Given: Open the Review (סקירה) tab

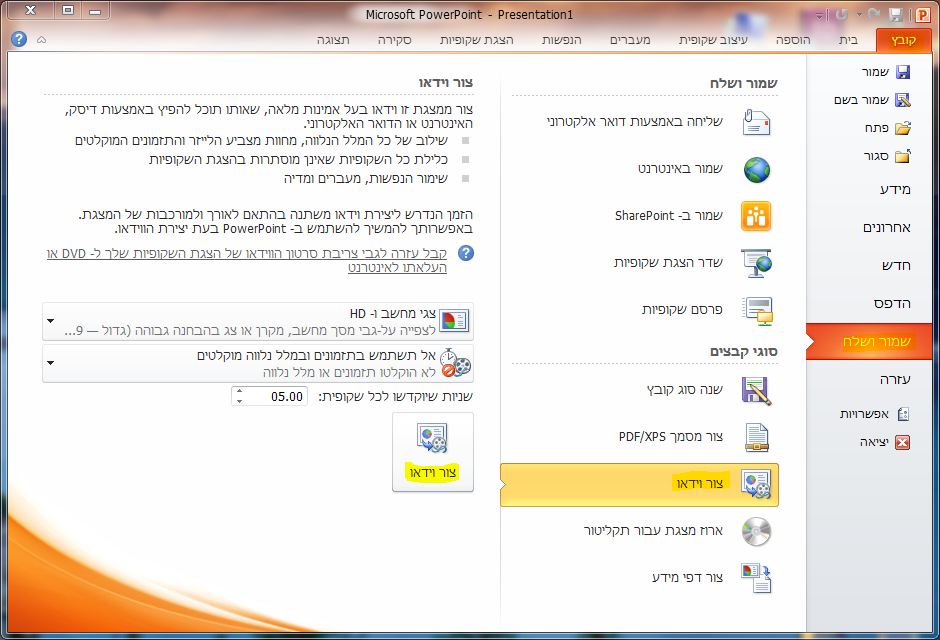Looking at the screenshot, I should [394, 40].
